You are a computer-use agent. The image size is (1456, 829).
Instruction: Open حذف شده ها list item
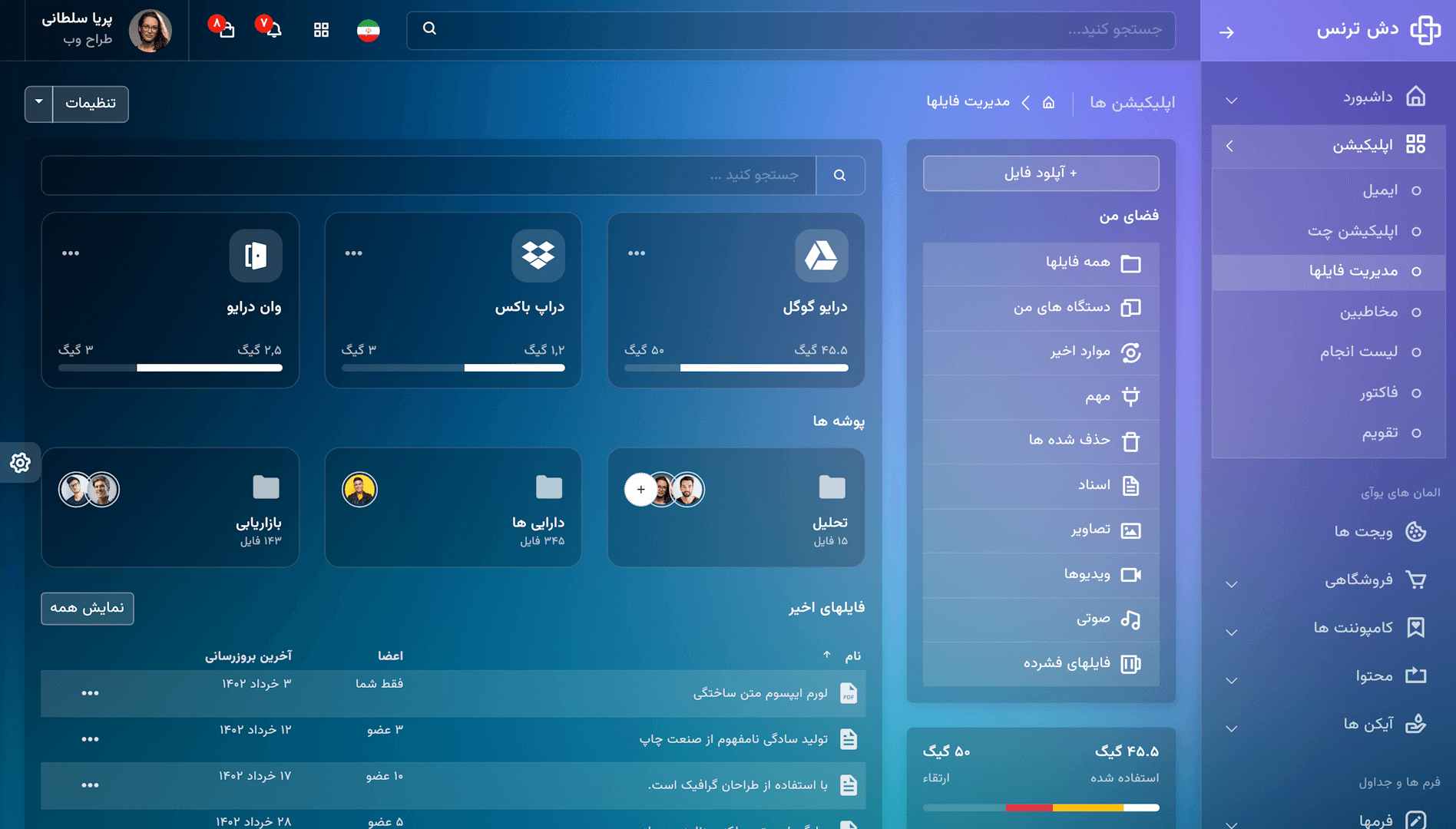[x=1041, y=441]
